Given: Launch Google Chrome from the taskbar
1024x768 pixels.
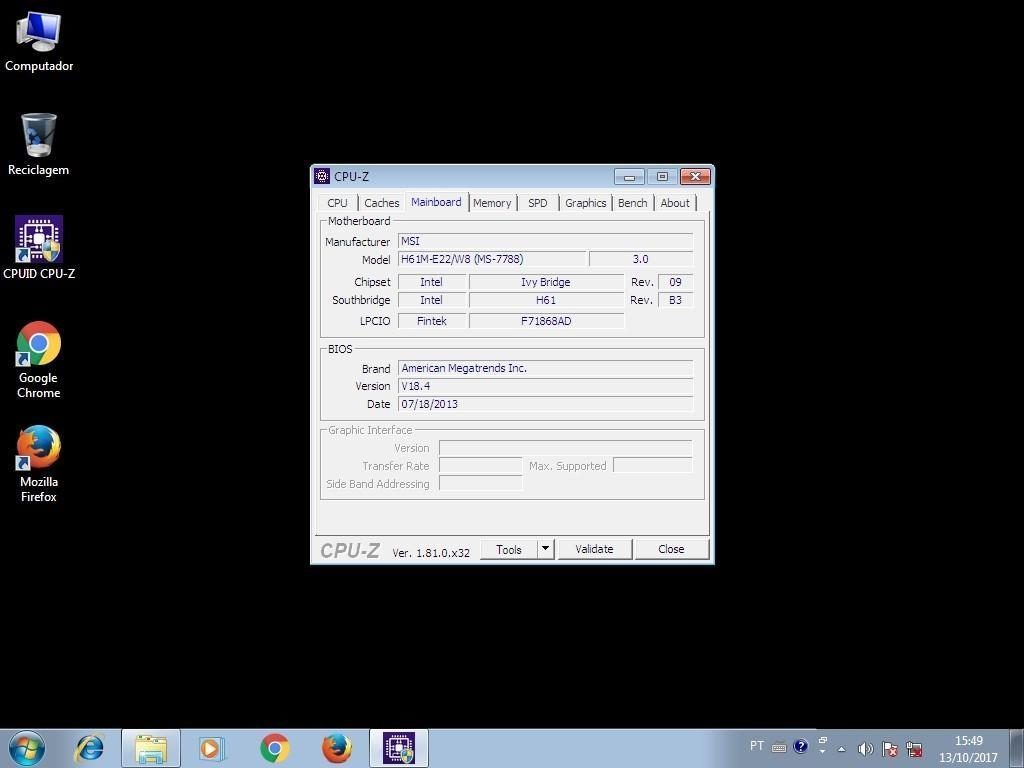Looking at the screenshot, I should coord(274,748).
